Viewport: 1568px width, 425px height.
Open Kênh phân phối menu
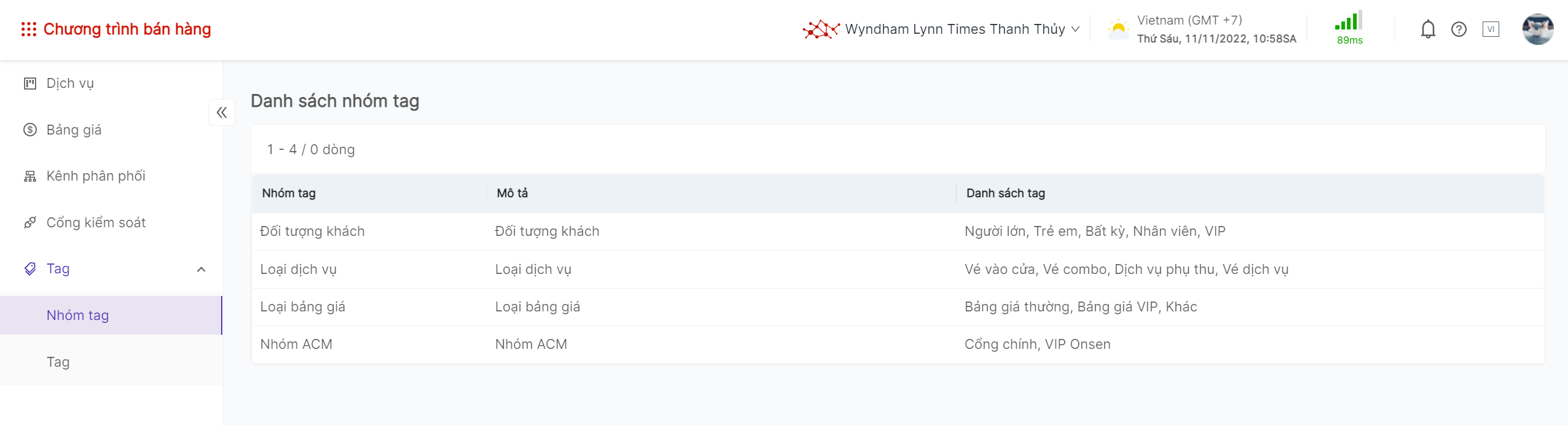coord(96,176)
